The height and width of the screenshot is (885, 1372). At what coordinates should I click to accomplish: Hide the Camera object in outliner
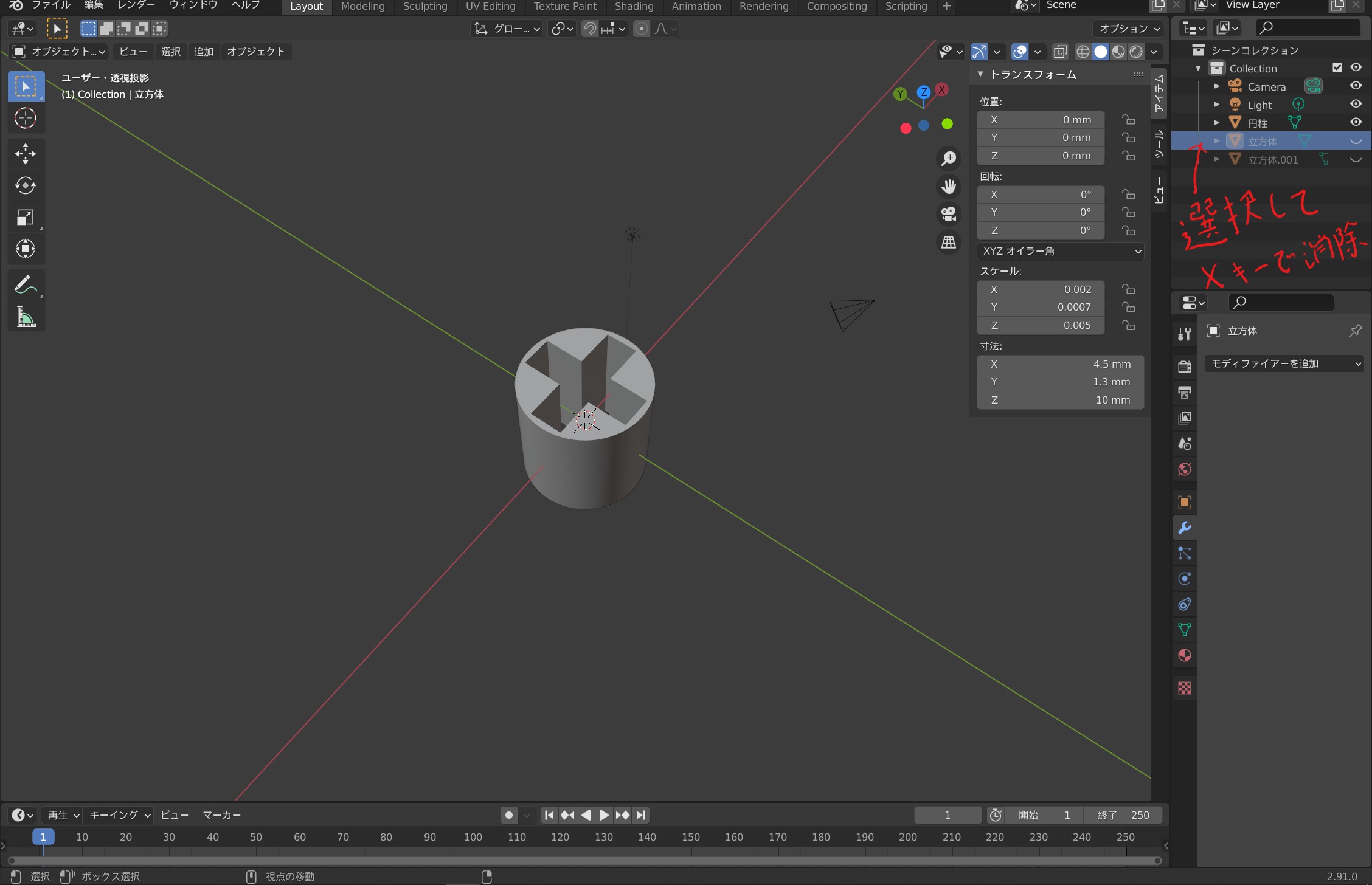click(x=1356, y=86)
